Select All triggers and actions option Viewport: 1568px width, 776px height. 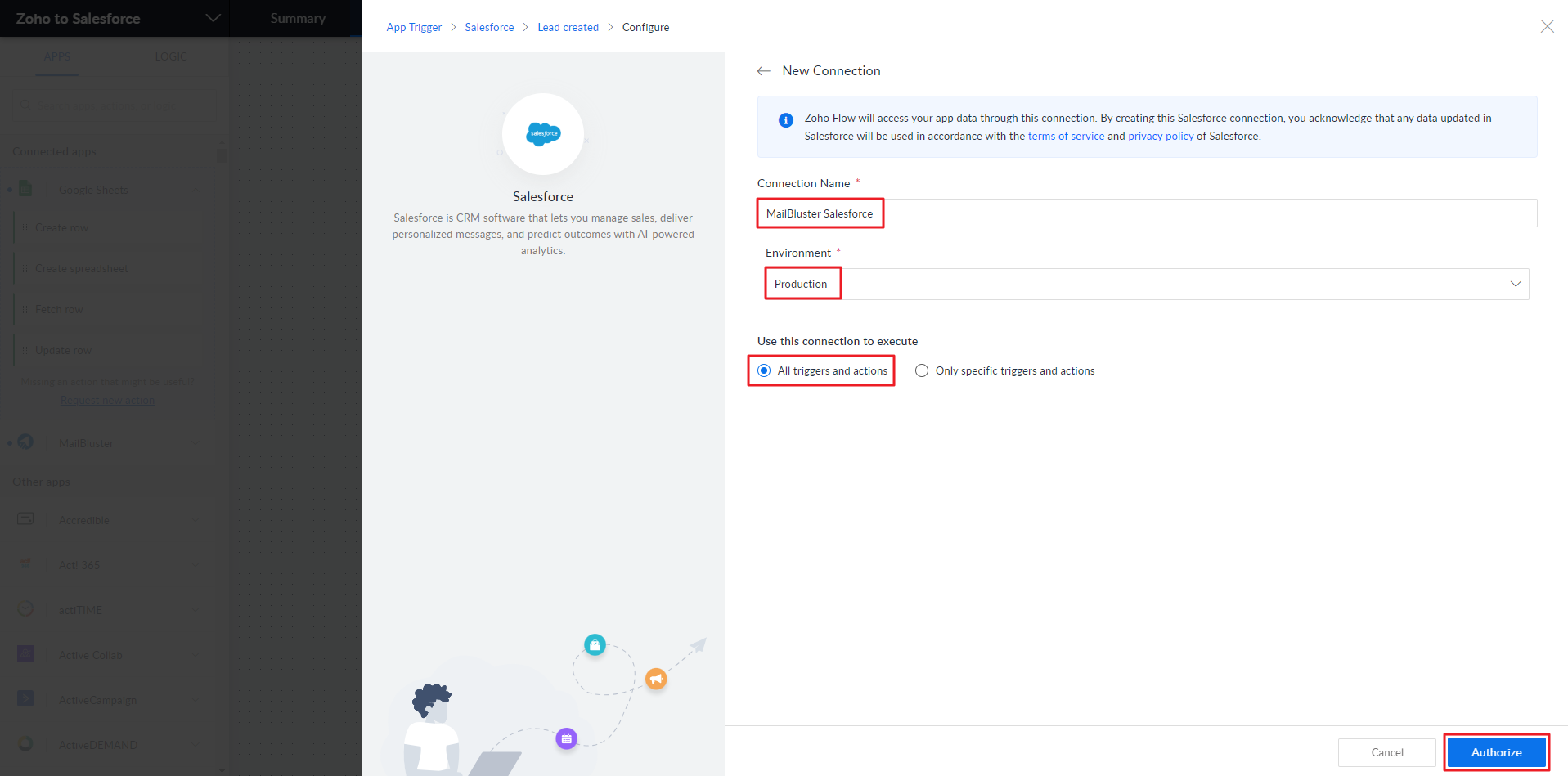pyautogui.click(x=764, y=370)
